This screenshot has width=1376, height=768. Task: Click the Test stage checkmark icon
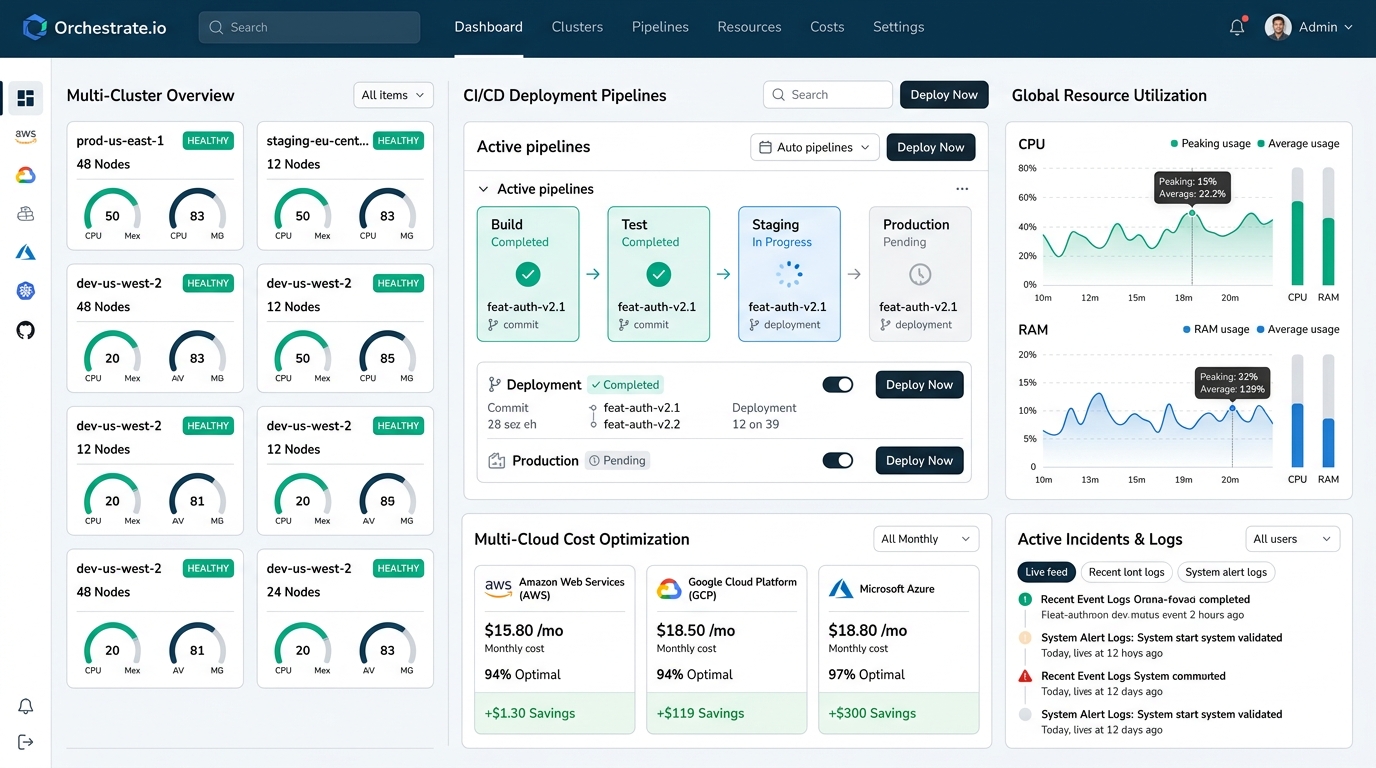[x=658, y=274]
